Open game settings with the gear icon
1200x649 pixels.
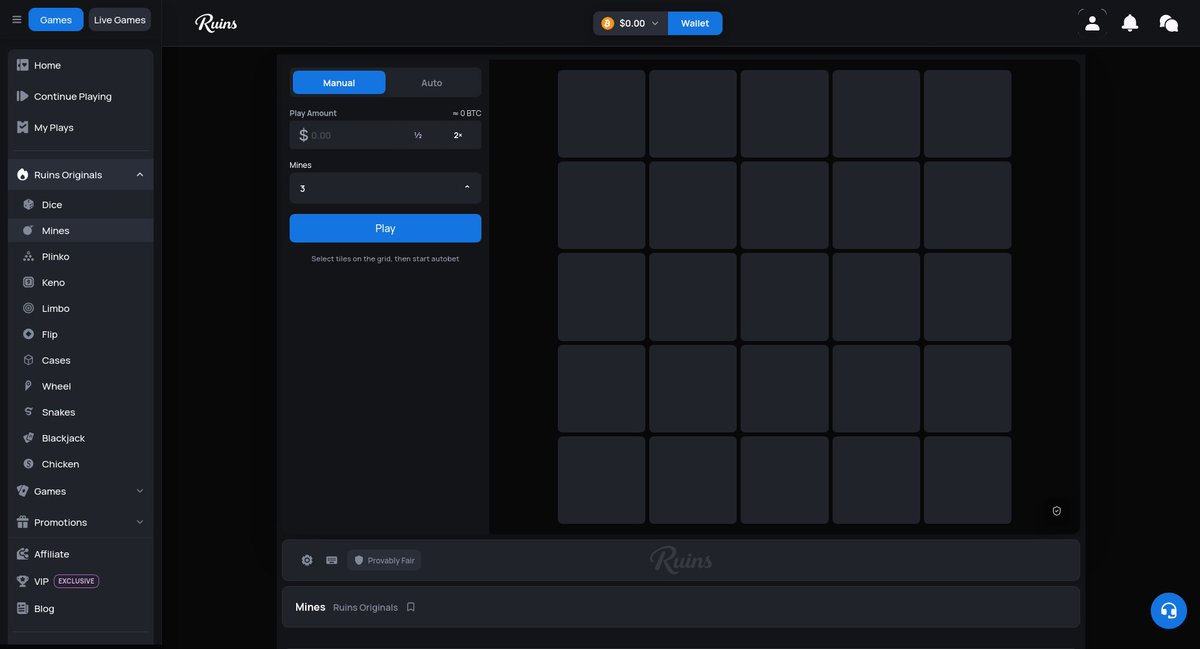coord(307,560)
